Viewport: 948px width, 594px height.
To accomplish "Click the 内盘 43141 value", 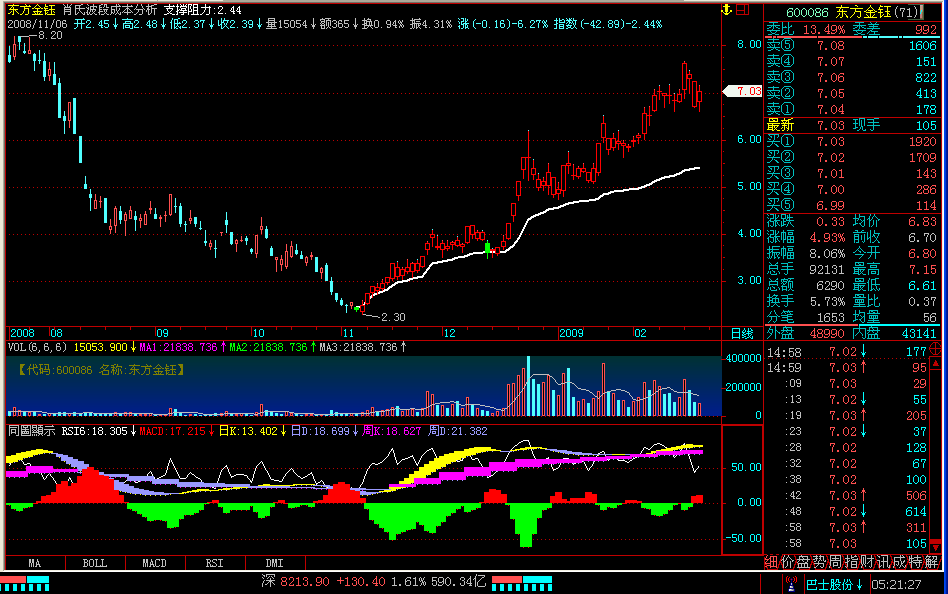I will point(919,333).
